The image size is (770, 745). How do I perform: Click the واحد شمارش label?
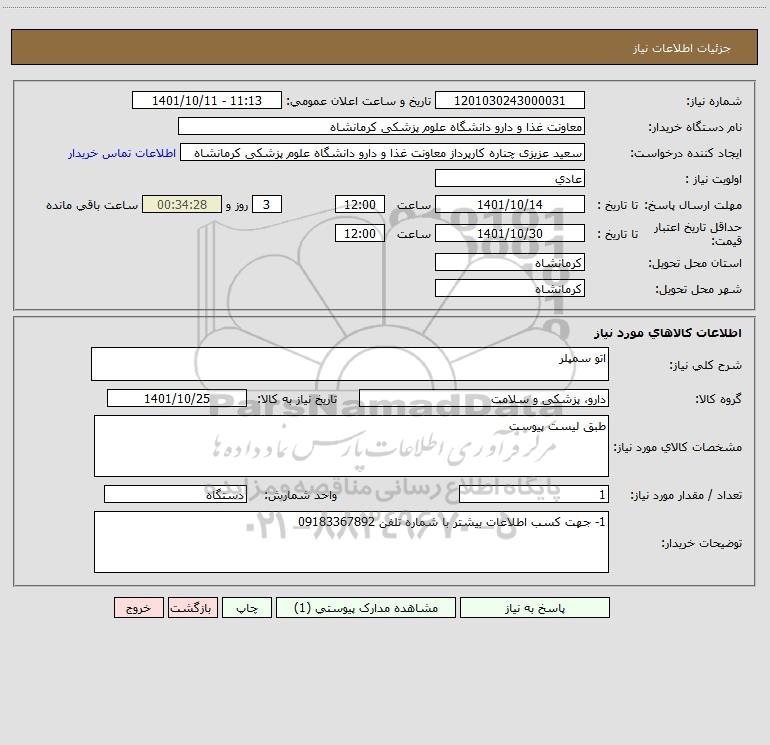301,495
